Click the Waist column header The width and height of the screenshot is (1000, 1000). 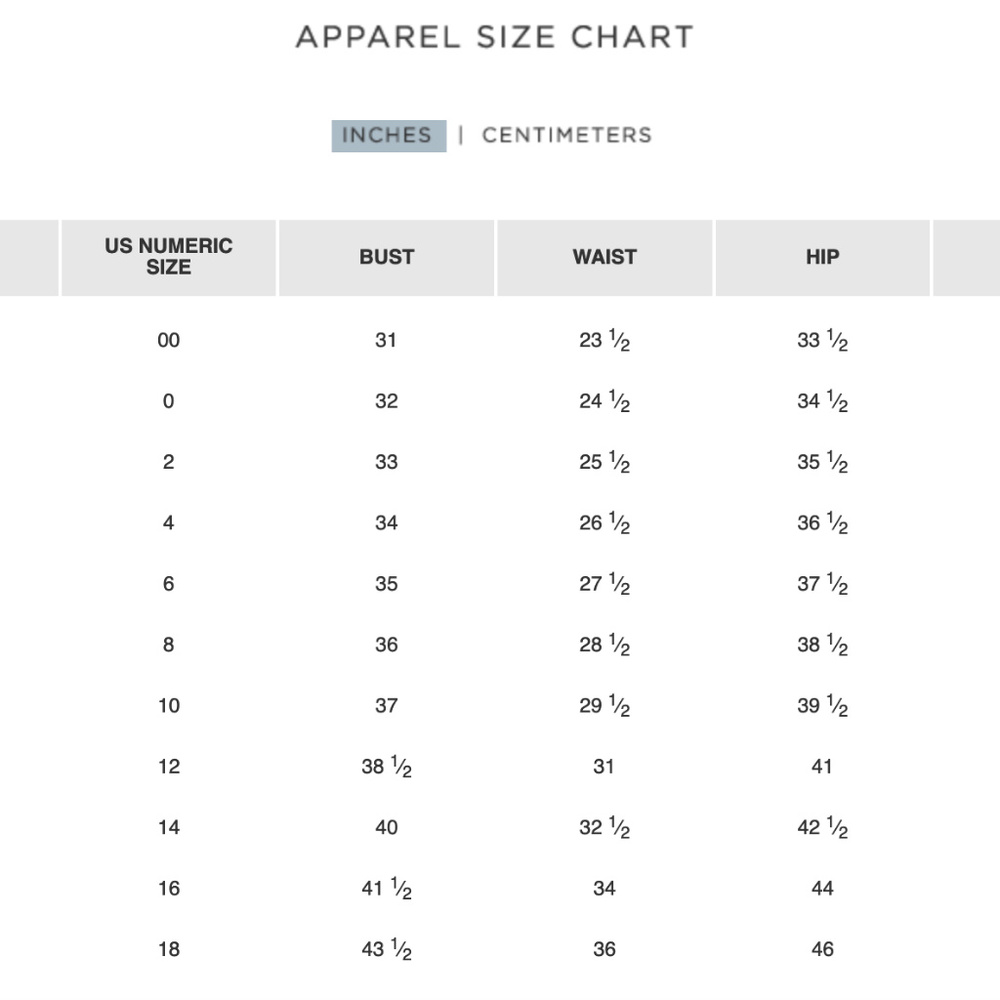[605, 257]
